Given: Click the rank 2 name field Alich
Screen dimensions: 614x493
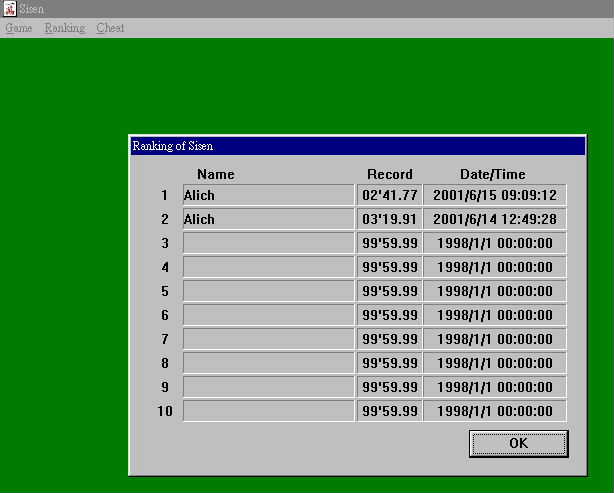Looking at the screenshot, I should click(x=268, y=219).
